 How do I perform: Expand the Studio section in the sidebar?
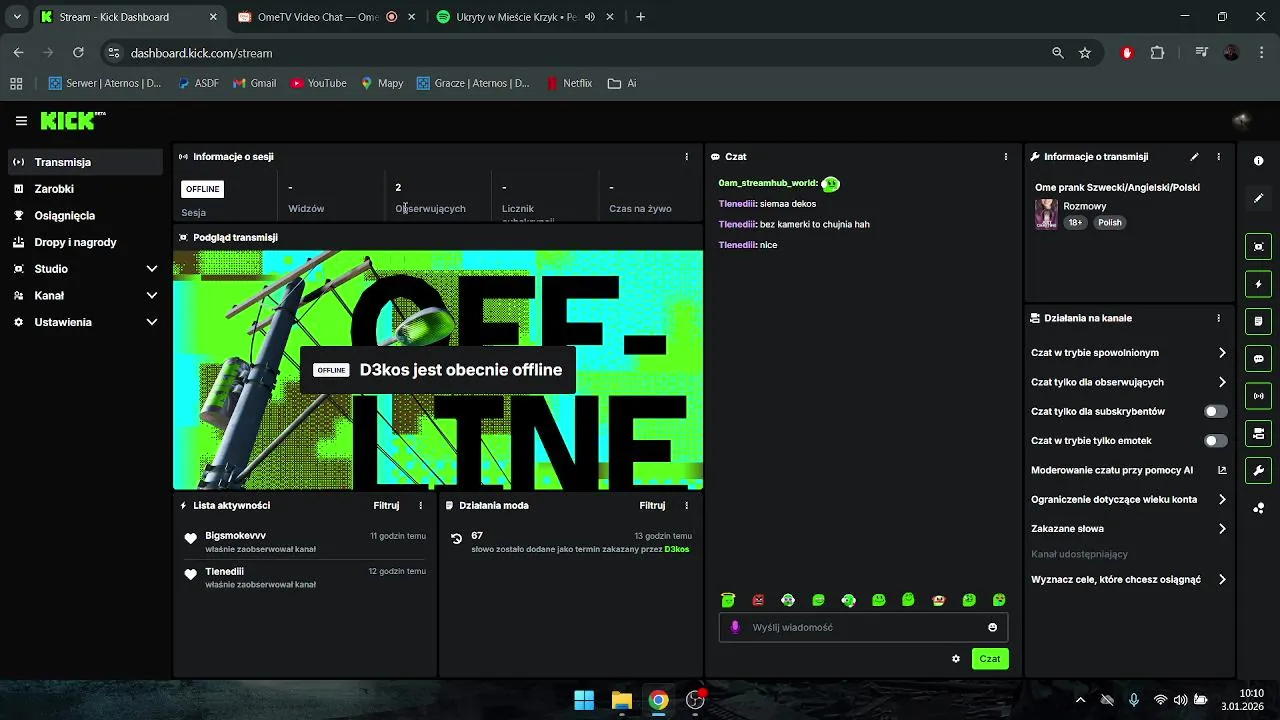(152, 269)
